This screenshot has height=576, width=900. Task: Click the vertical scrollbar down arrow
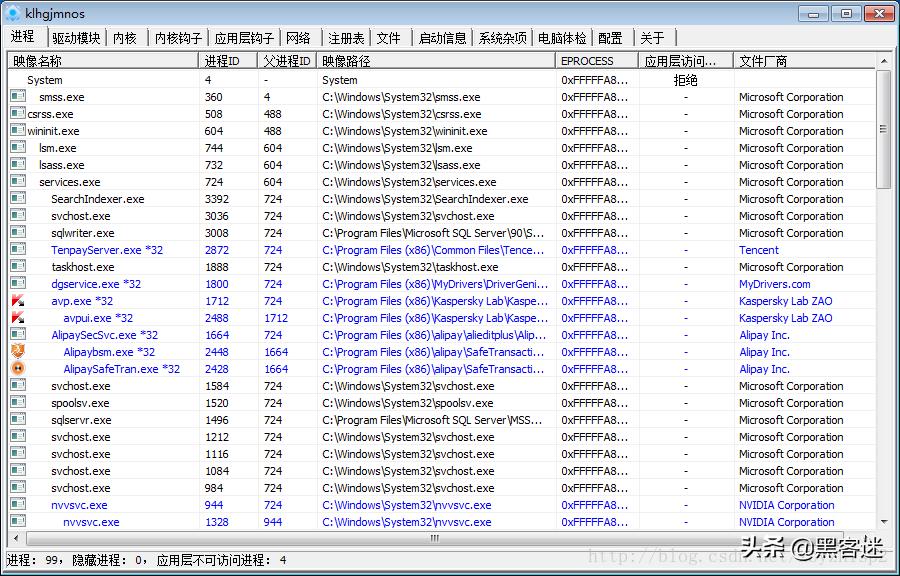coord(883,522)
